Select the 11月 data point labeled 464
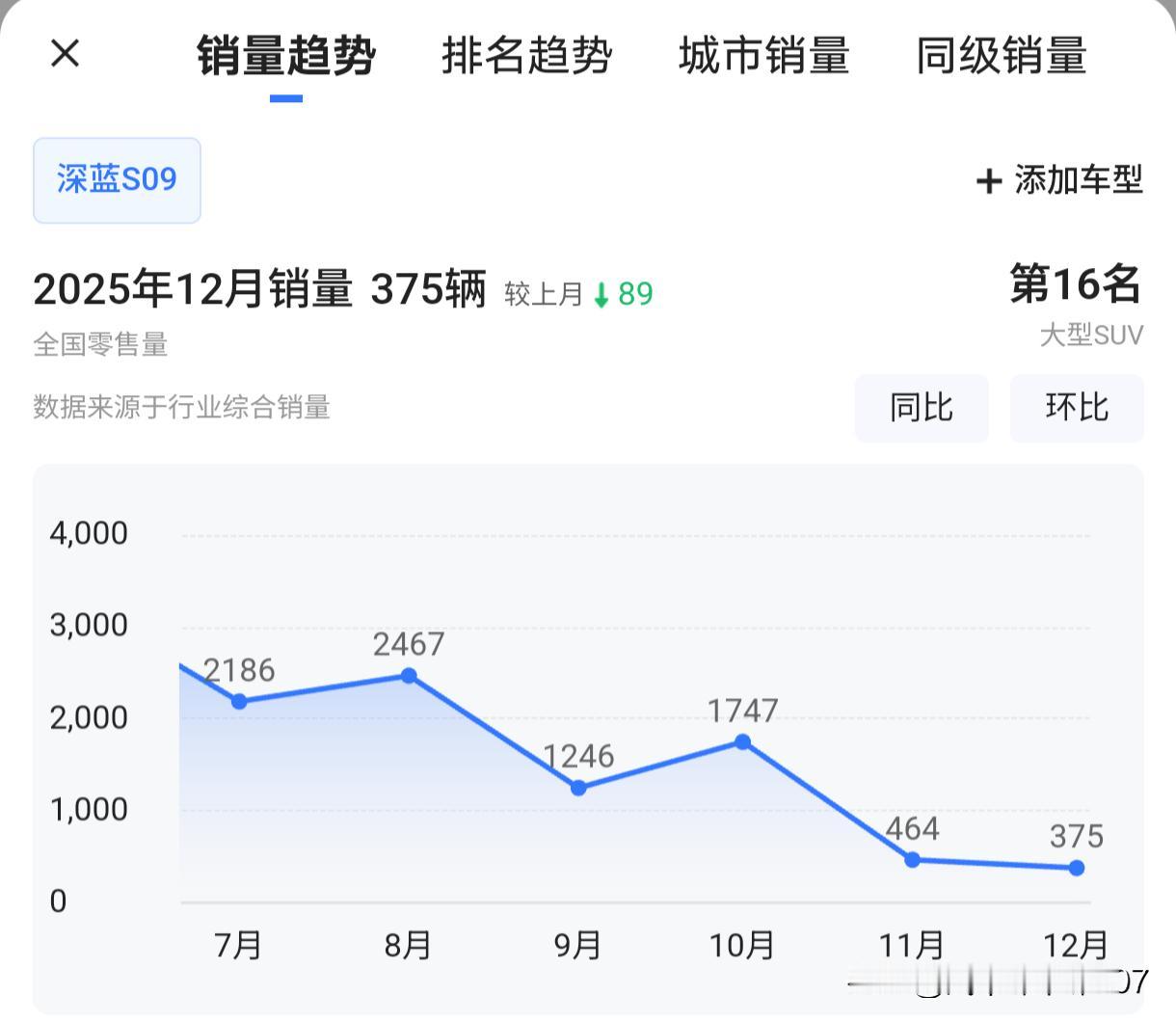This screenshot has height=1022, width=1176. 912,860
